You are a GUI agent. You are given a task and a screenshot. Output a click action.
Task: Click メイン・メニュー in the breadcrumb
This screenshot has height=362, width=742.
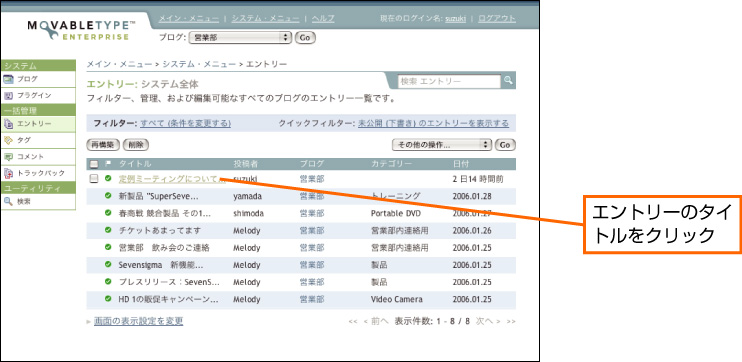click(x=120, y=63)
